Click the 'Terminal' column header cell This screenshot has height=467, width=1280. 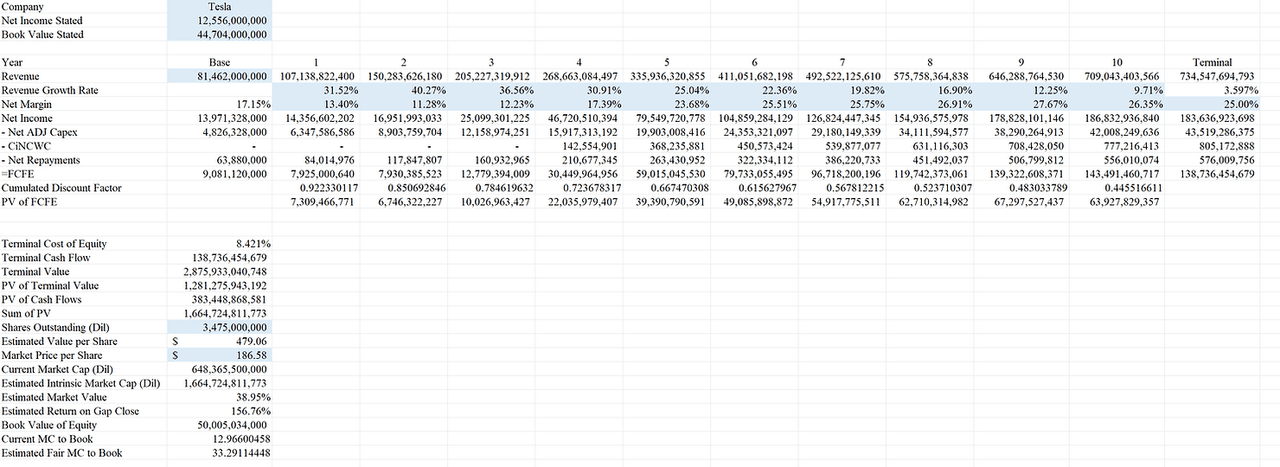pyautogui.click(x=1212, y=62)
